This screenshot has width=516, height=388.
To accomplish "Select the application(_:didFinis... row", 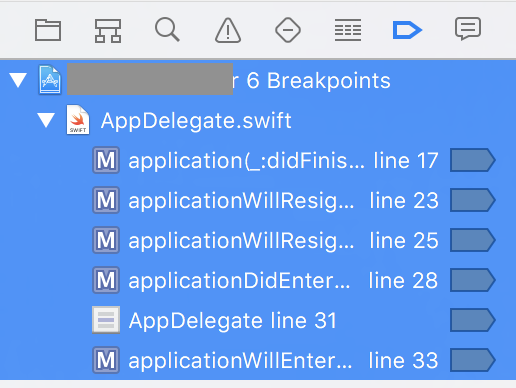I will (258, 160).
